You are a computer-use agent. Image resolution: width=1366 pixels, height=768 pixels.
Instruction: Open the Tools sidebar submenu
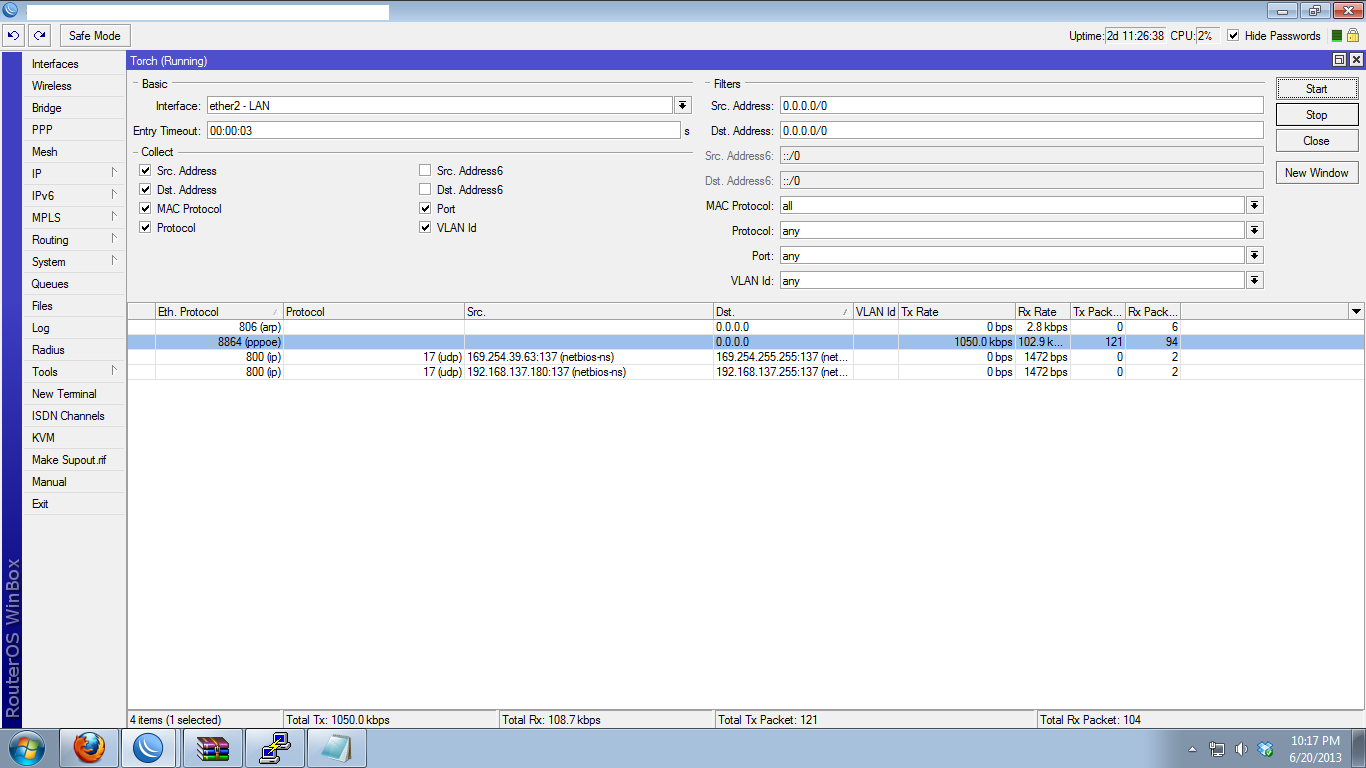75,372
